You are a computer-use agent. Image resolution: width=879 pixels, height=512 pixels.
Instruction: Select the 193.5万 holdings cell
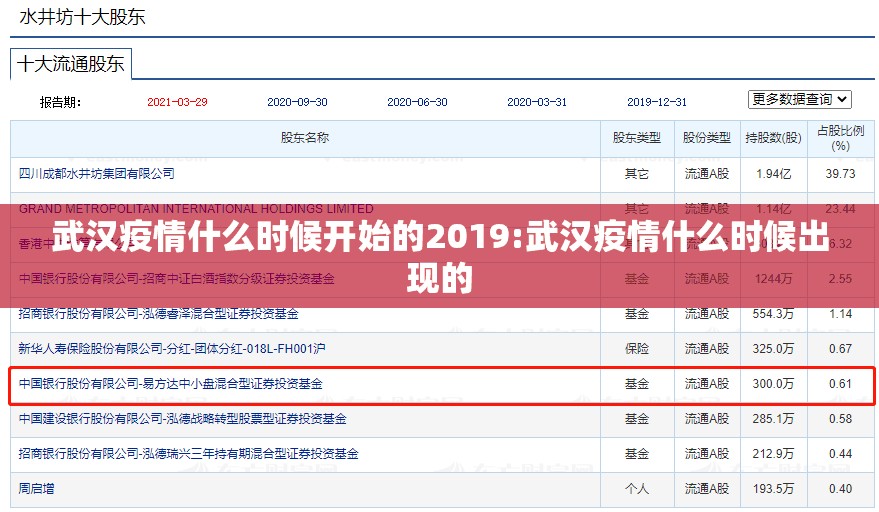coord(774,488)
